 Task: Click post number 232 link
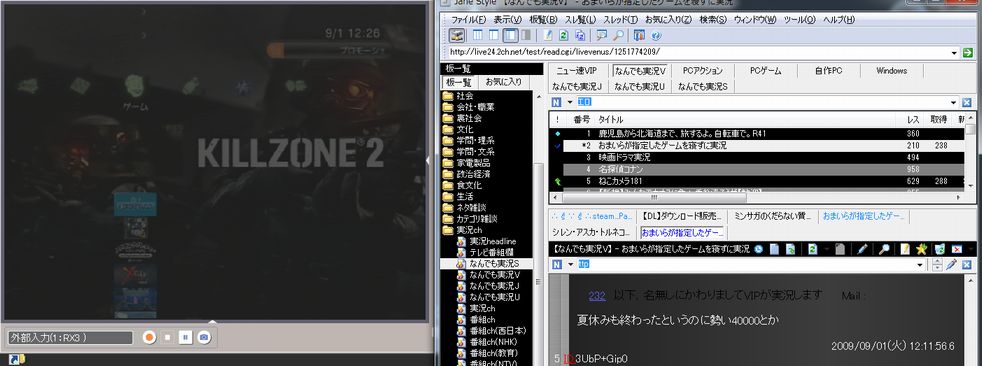coord(597,296)
